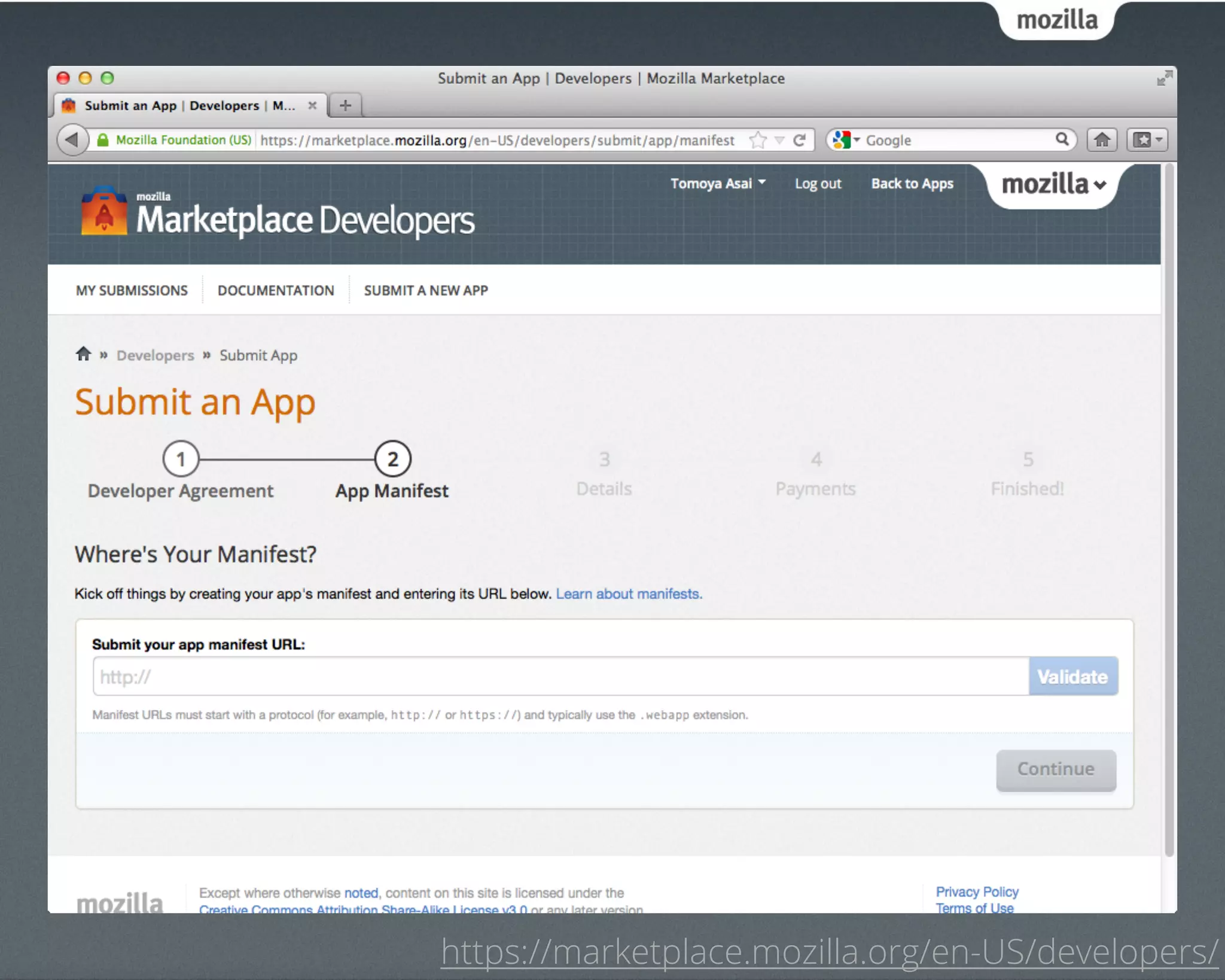Viewport: 1225px width, 980px height.
Task: Click the Where's Your Manifest? heading
Action: pyautogui.click(x=196, y=554)
